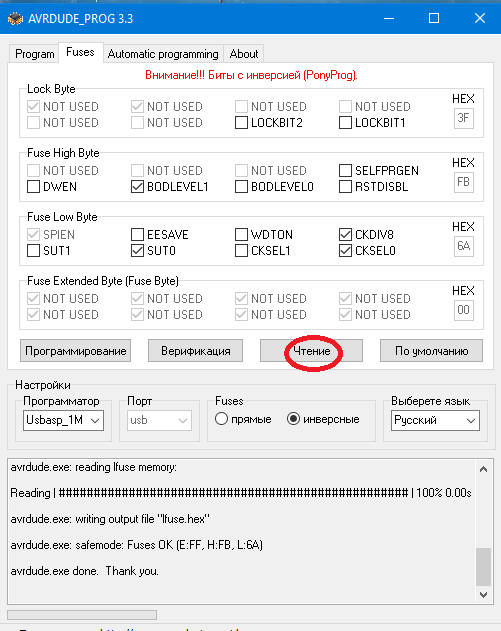Viewport: 501px width, 631px height.
Task: Close the AVRDUDE_PROG window
Action: (480, 19)
